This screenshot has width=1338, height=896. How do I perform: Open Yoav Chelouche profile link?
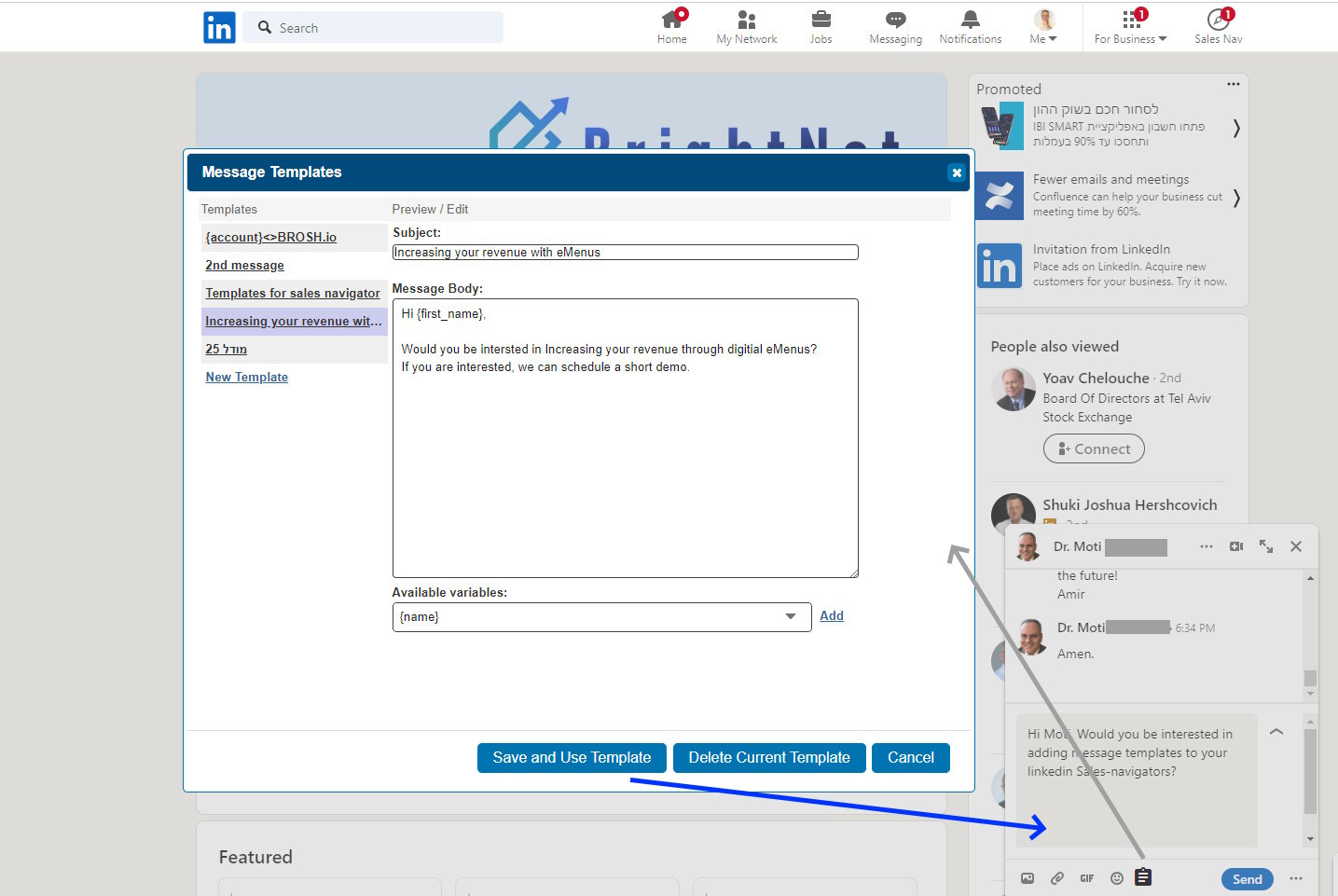click(1096, 379)
